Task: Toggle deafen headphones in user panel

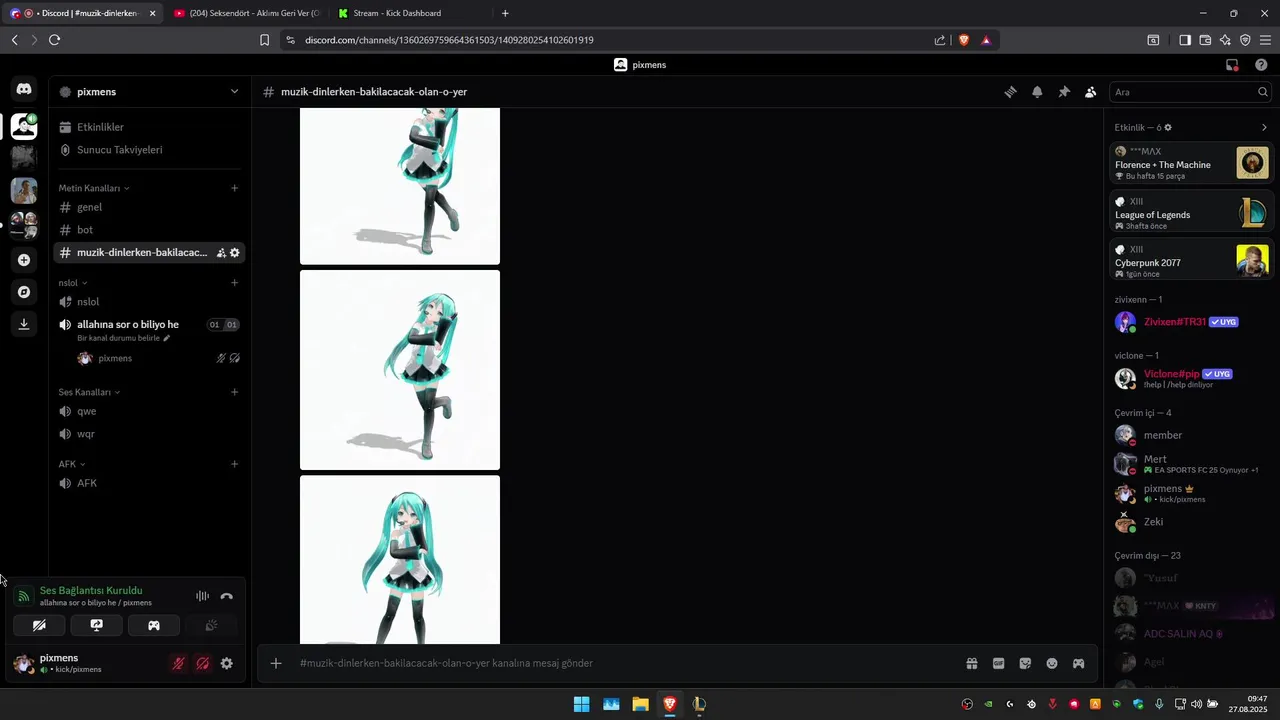Action: tap(202, 663)
